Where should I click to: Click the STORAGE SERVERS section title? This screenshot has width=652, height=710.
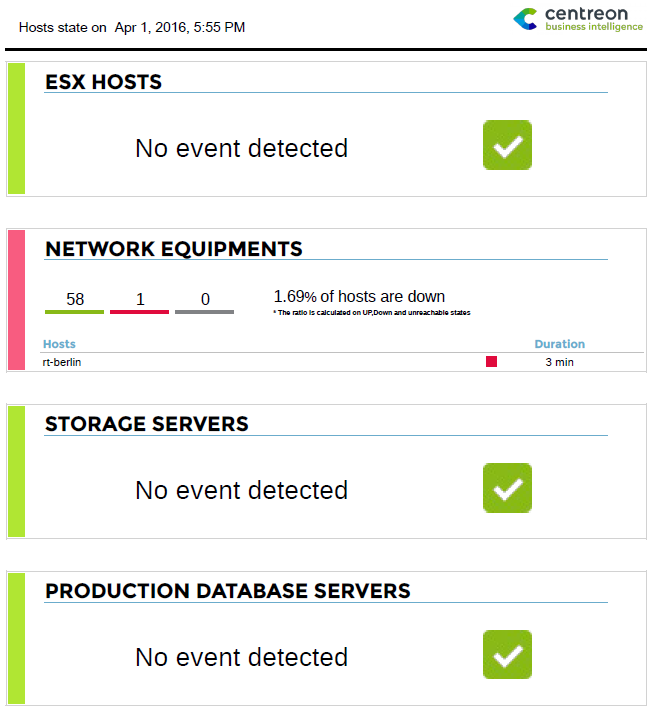pyautogui.click(x=147, y=424)
